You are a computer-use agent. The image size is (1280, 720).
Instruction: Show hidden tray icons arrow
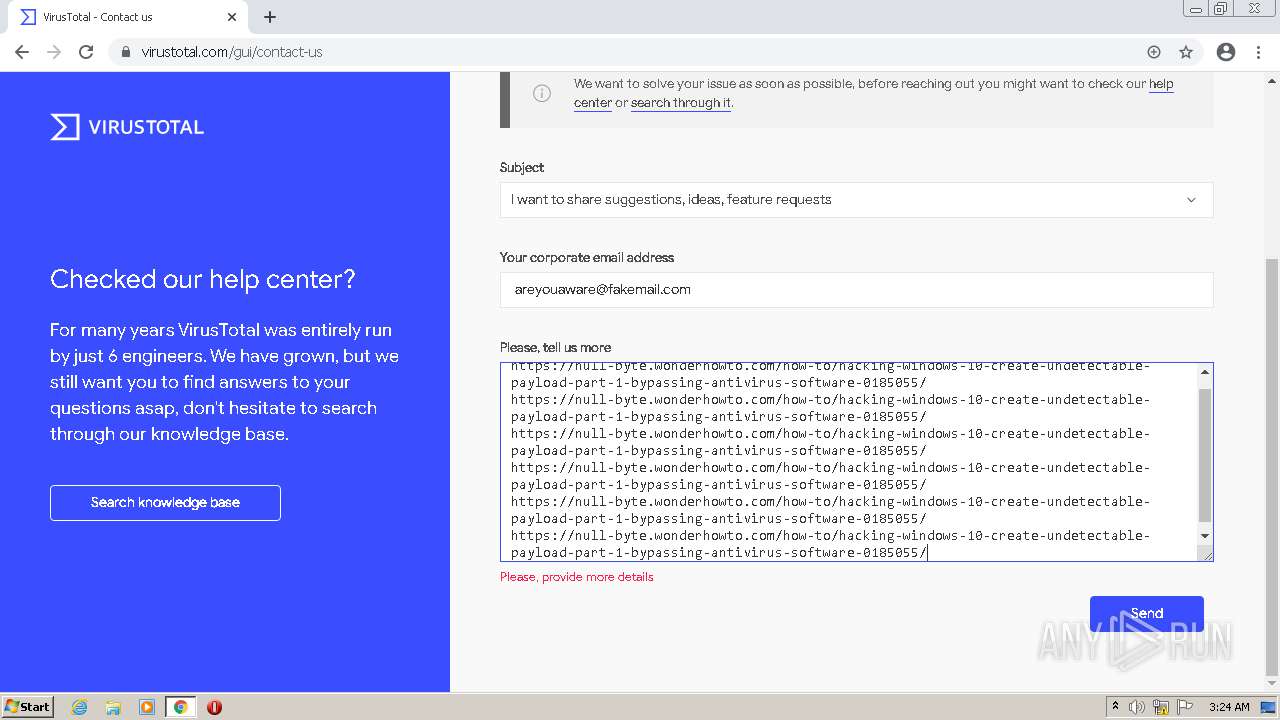coord(1115,707)
